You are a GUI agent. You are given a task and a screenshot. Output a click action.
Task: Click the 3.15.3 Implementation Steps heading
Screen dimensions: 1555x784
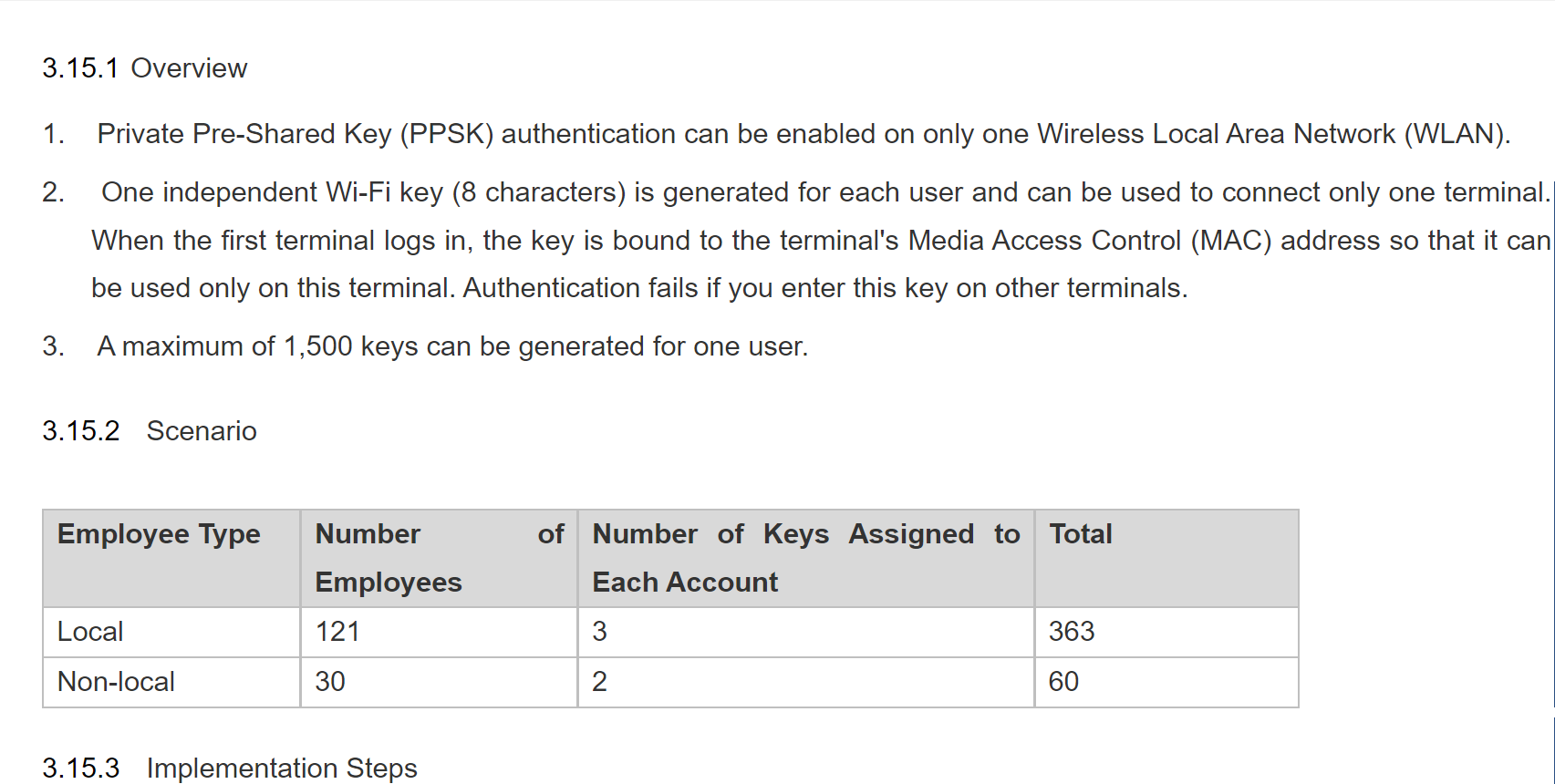(x=230, y=768)
